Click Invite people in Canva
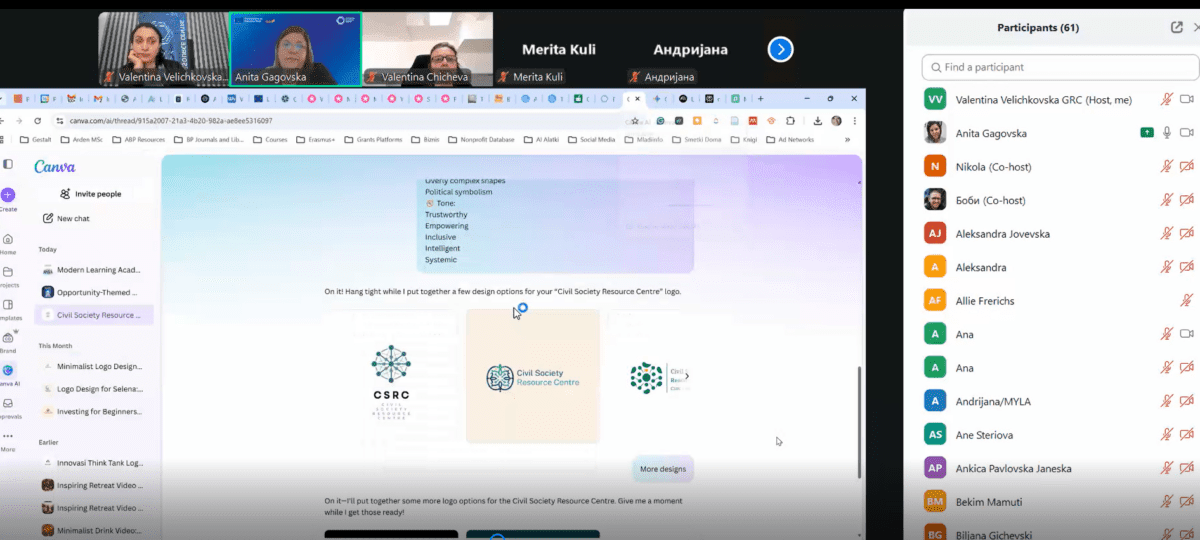The image size is (1200, 540). click(x=89, y=194)
